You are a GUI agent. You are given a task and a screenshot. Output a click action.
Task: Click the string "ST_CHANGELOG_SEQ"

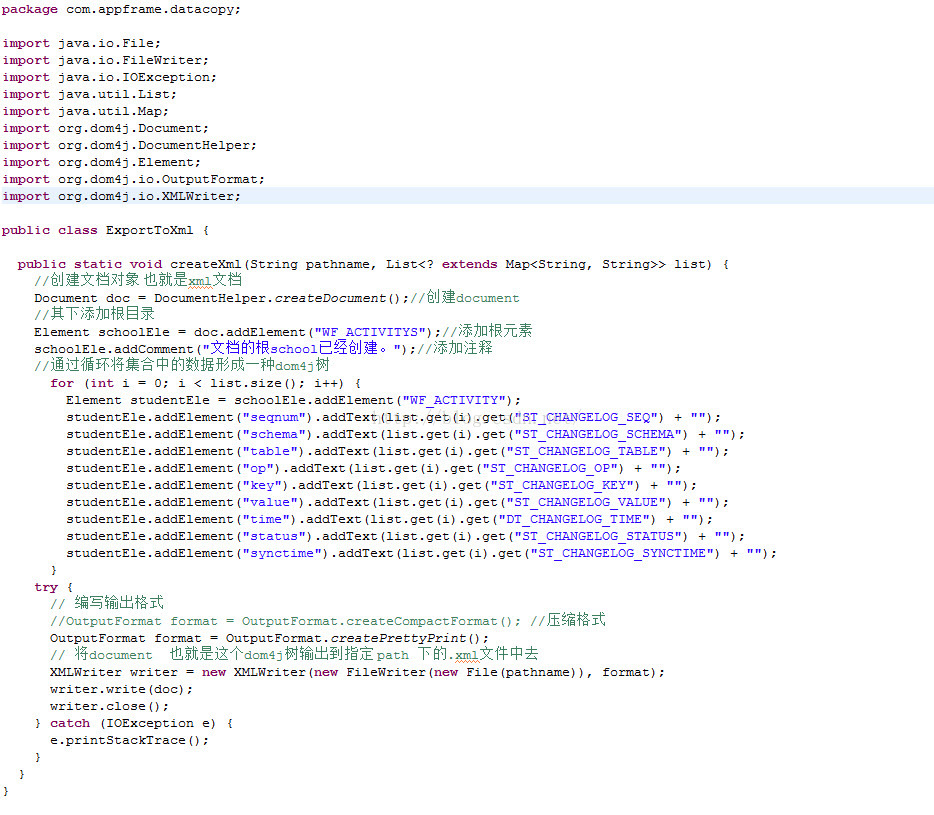click(x=586, y=417)
